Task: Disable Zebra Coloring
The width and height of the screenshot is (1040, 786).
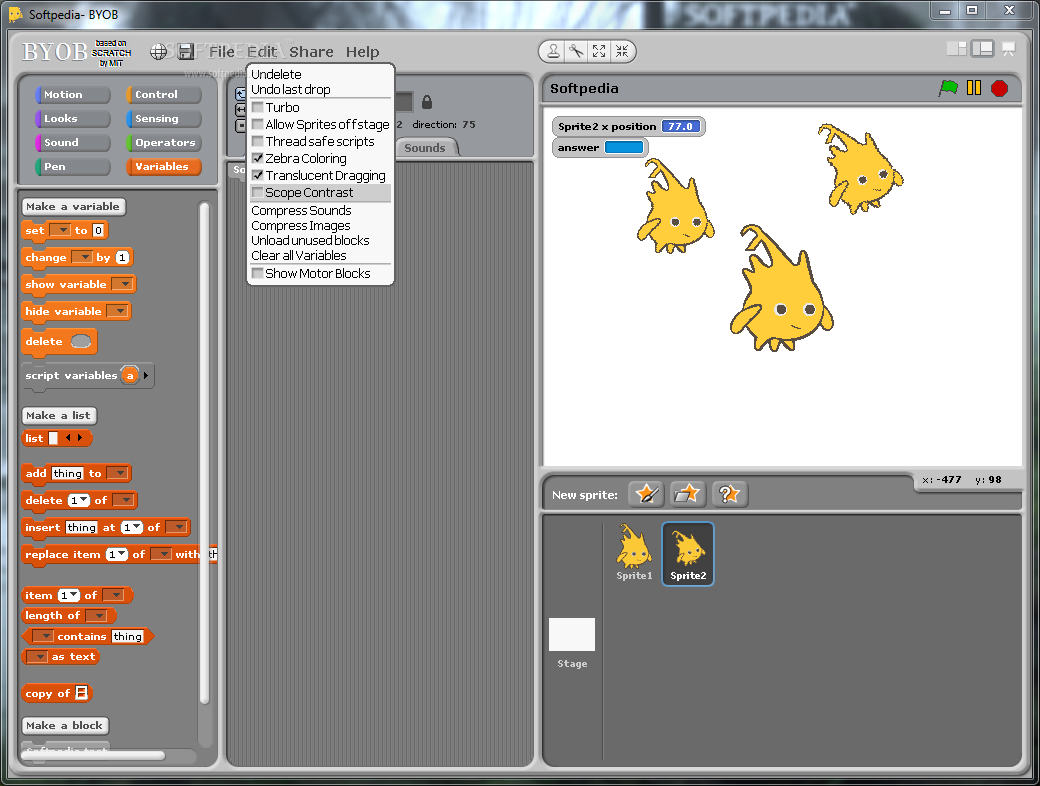Action: tap(257, 159)
